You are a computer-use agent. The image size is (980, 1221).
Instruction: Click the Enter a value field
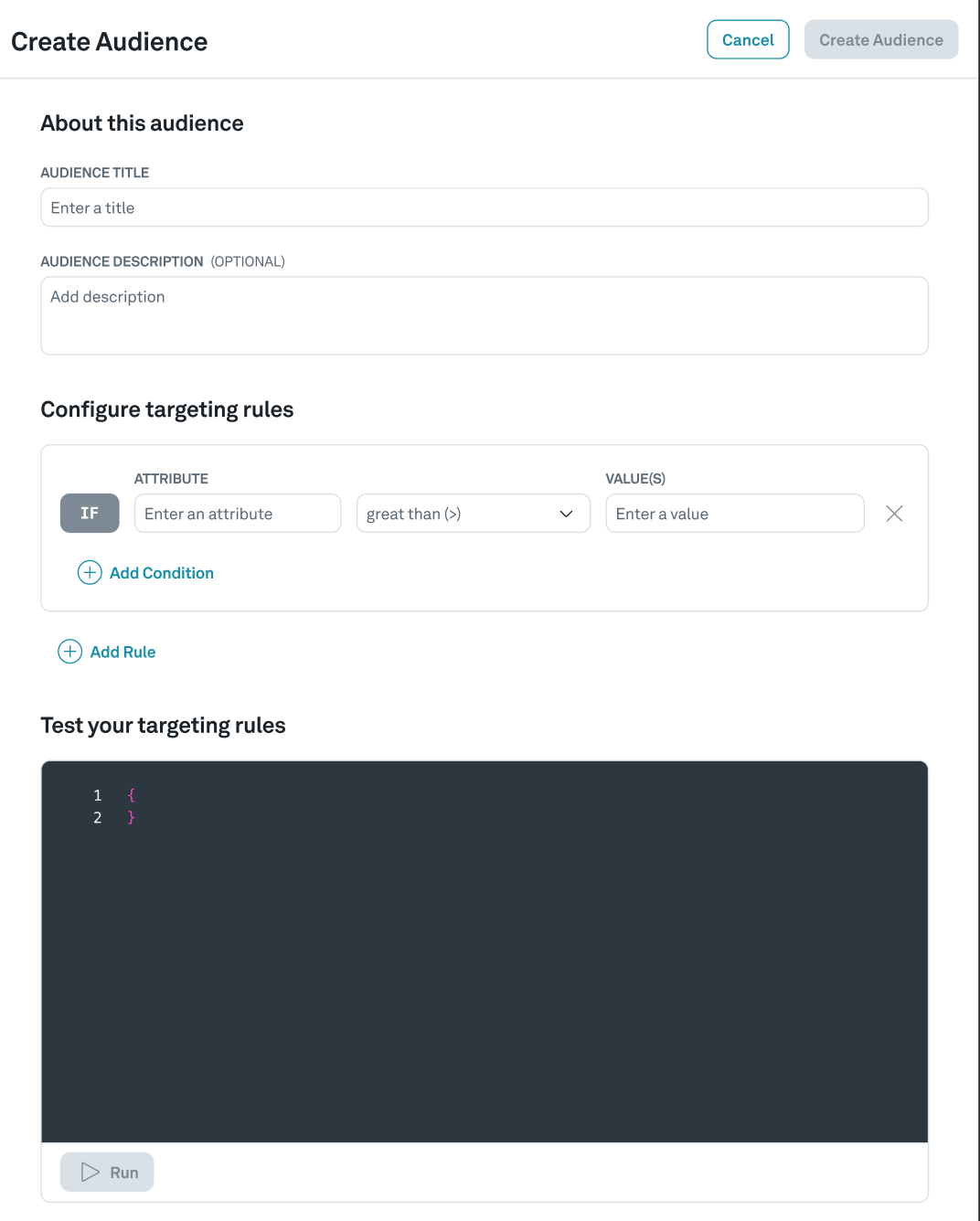(x=734, y=514)
